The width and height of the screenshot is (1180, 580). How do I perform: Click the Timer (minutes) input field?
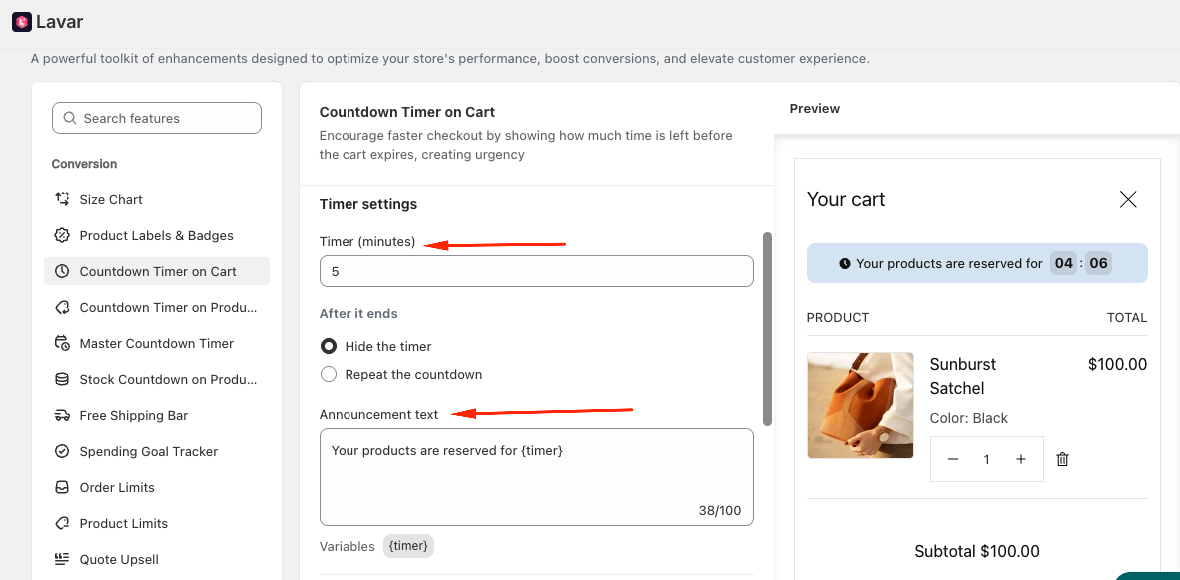537,271
